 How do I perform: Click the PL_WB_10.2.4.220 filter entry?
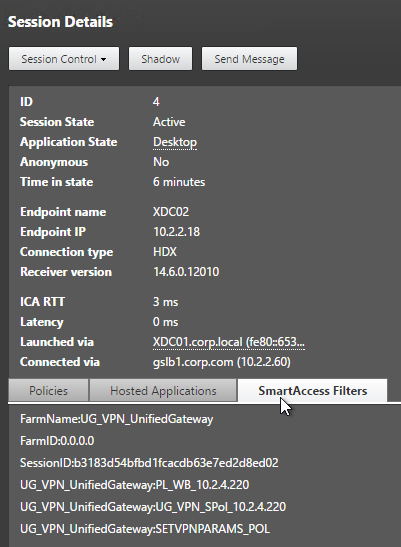point(134,485)
